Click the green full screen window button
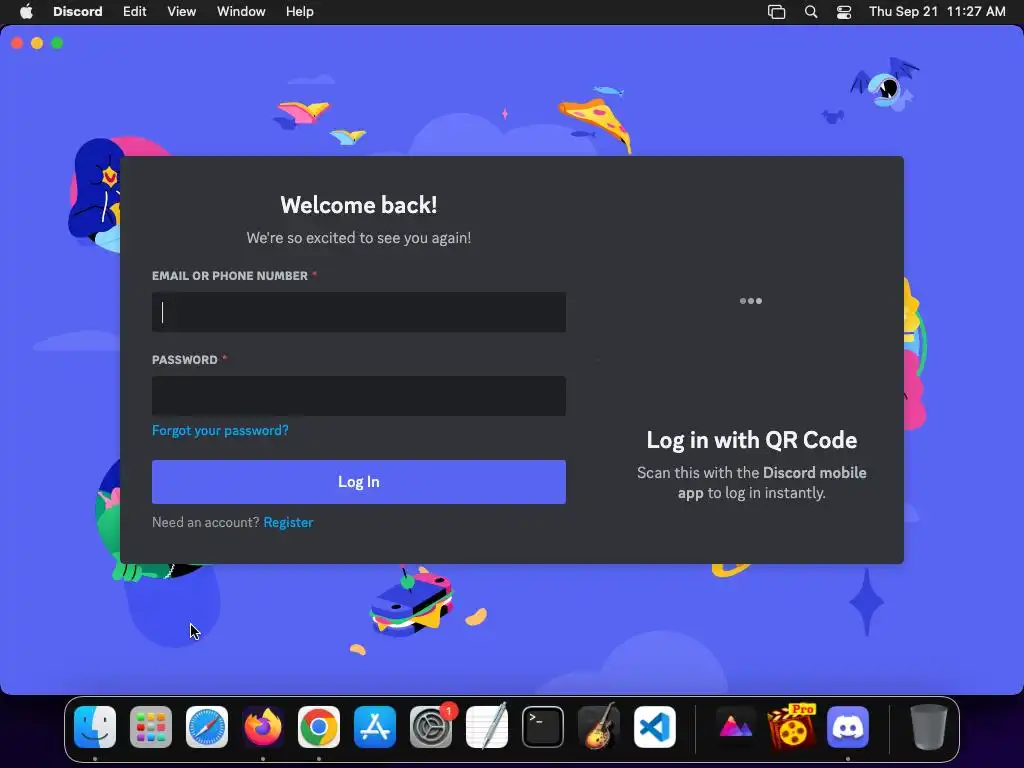Screen dimensions: 1024x768 [x=57, y=43]
